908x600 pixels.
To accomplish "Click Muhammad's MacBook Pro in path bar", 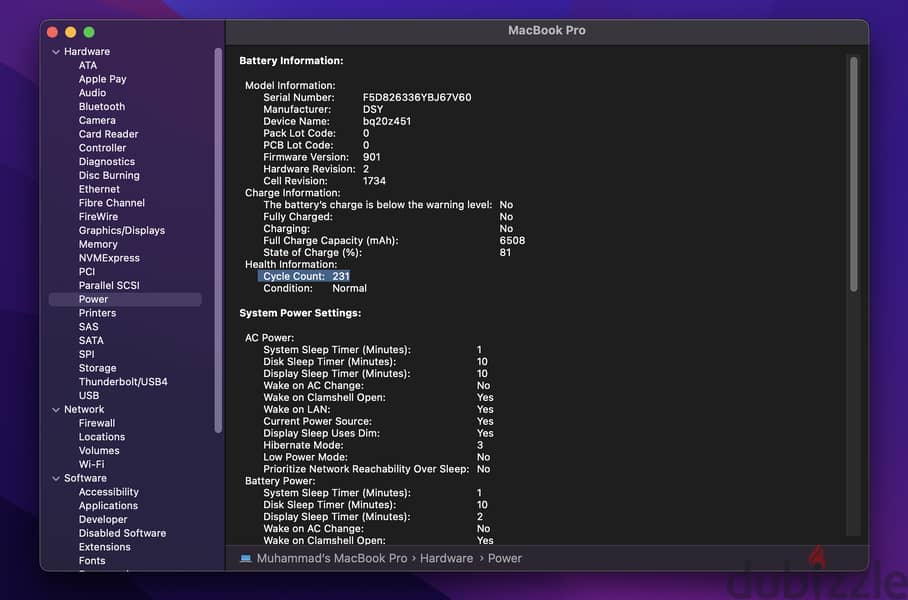I will click(x=332, y=559).
